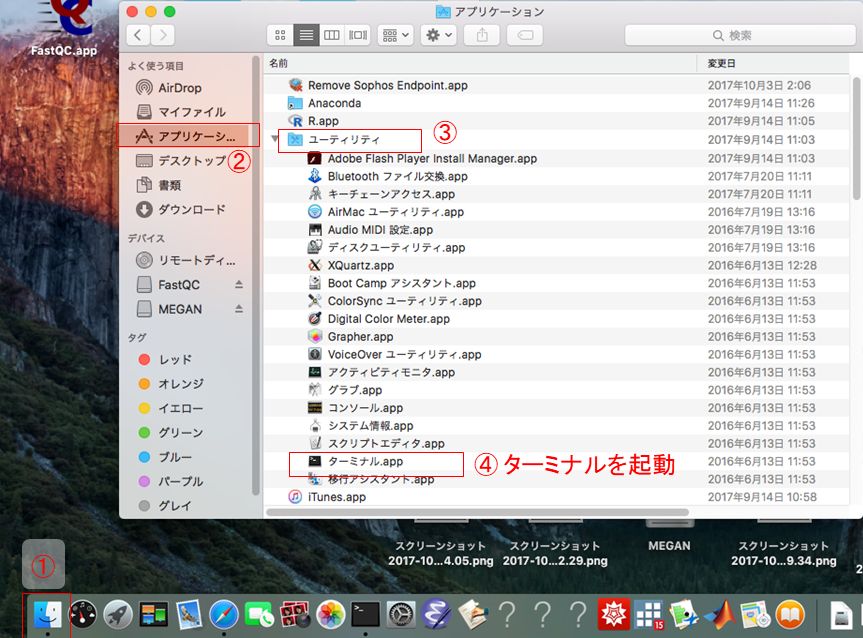Launch Emacs from the Dock
Screen dimensions: 863x638
click(436, 614)
